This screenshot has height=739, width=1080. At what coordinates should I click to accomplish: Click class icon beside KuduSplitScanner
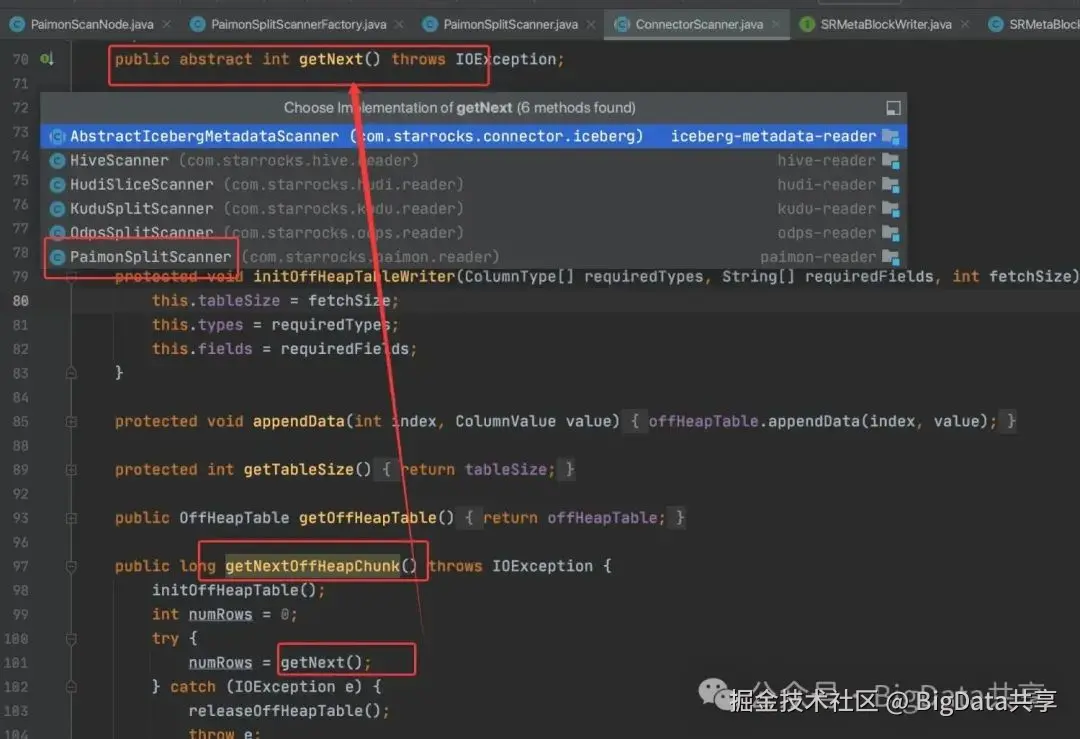pyautogui.click(x=57, y=209)
